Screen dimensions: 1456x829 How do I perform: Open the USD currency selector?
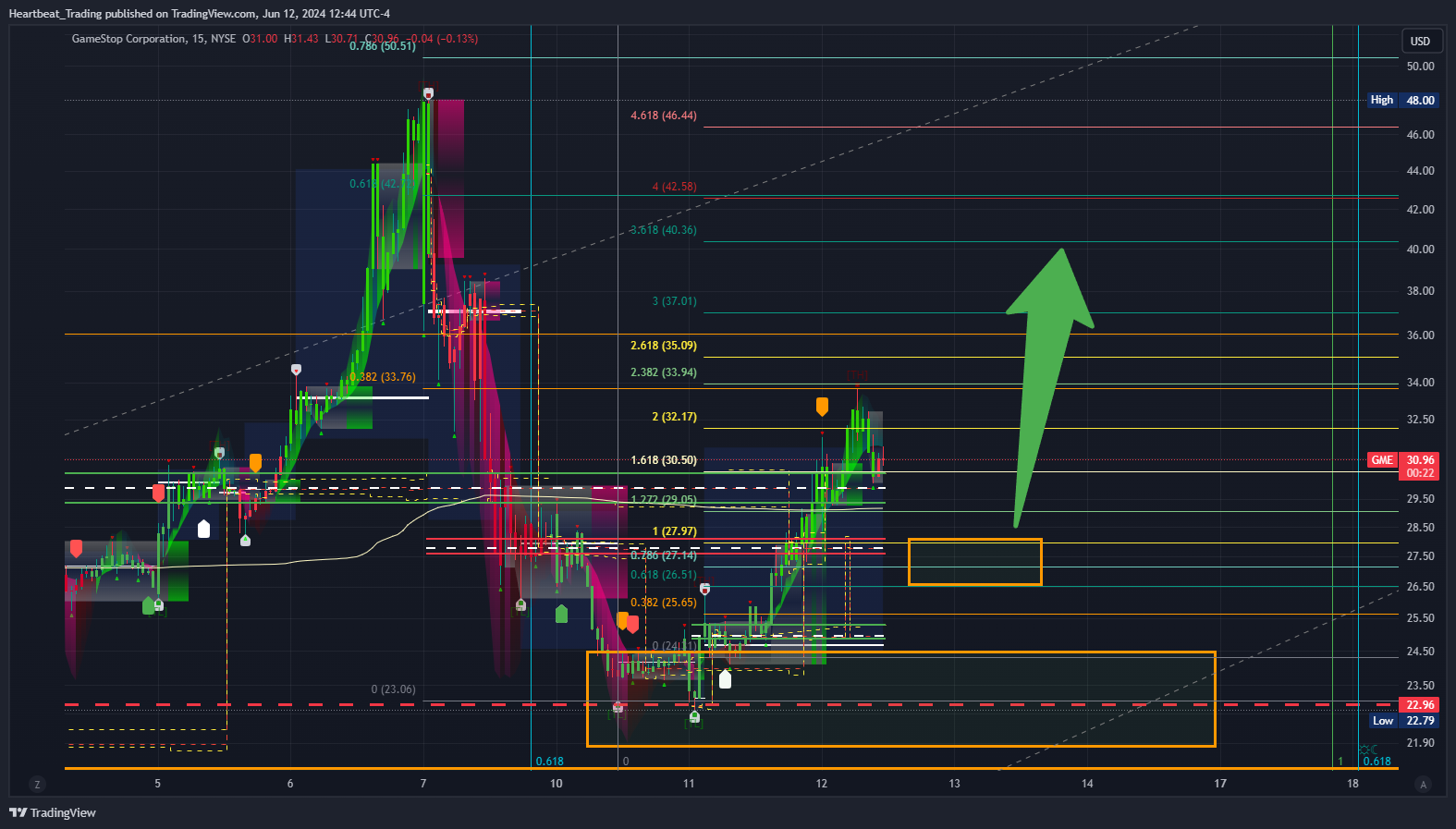point(1420,41)
